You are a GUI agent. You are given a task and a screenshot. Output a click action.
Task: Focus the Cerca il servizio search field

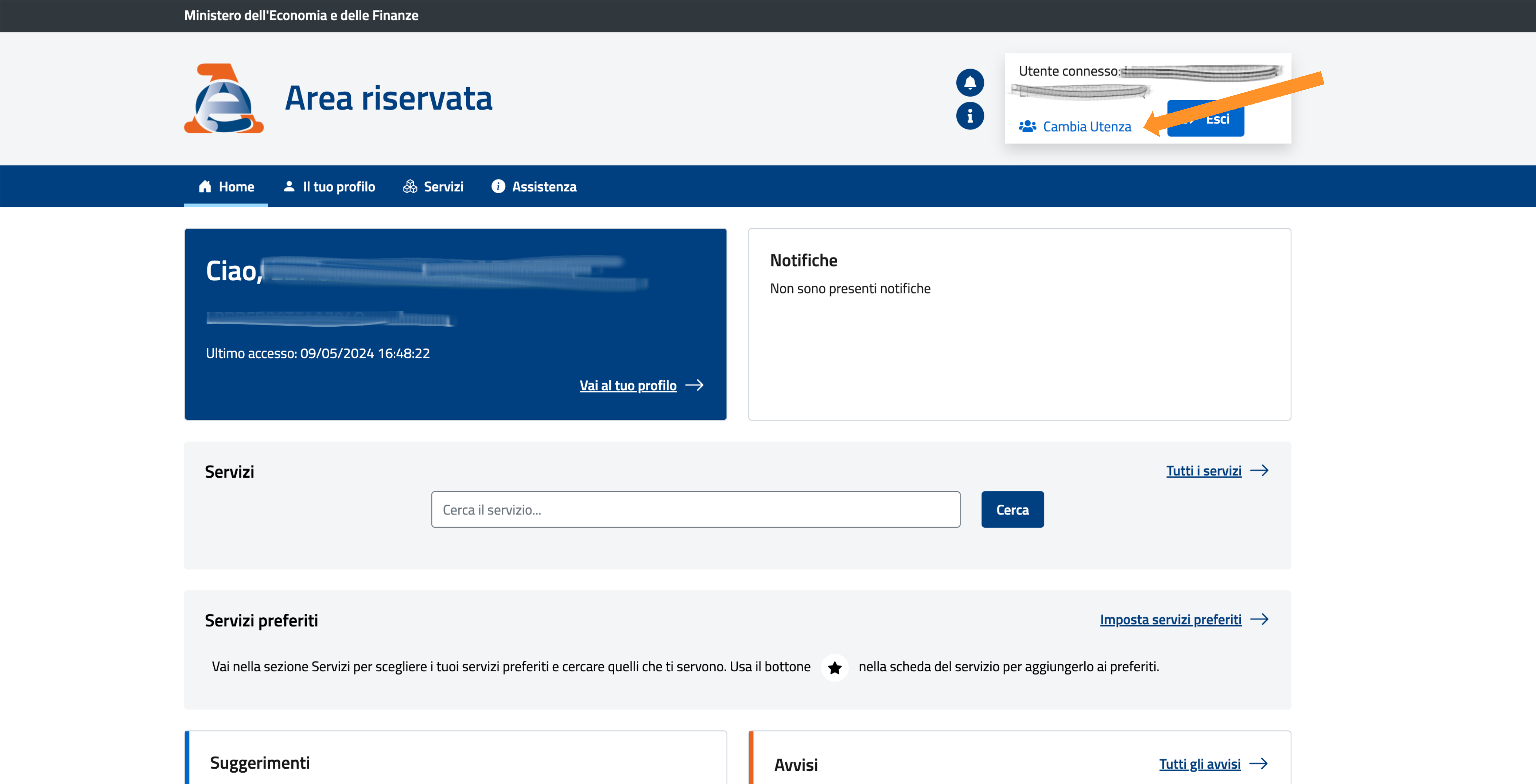tap(695, 509)
